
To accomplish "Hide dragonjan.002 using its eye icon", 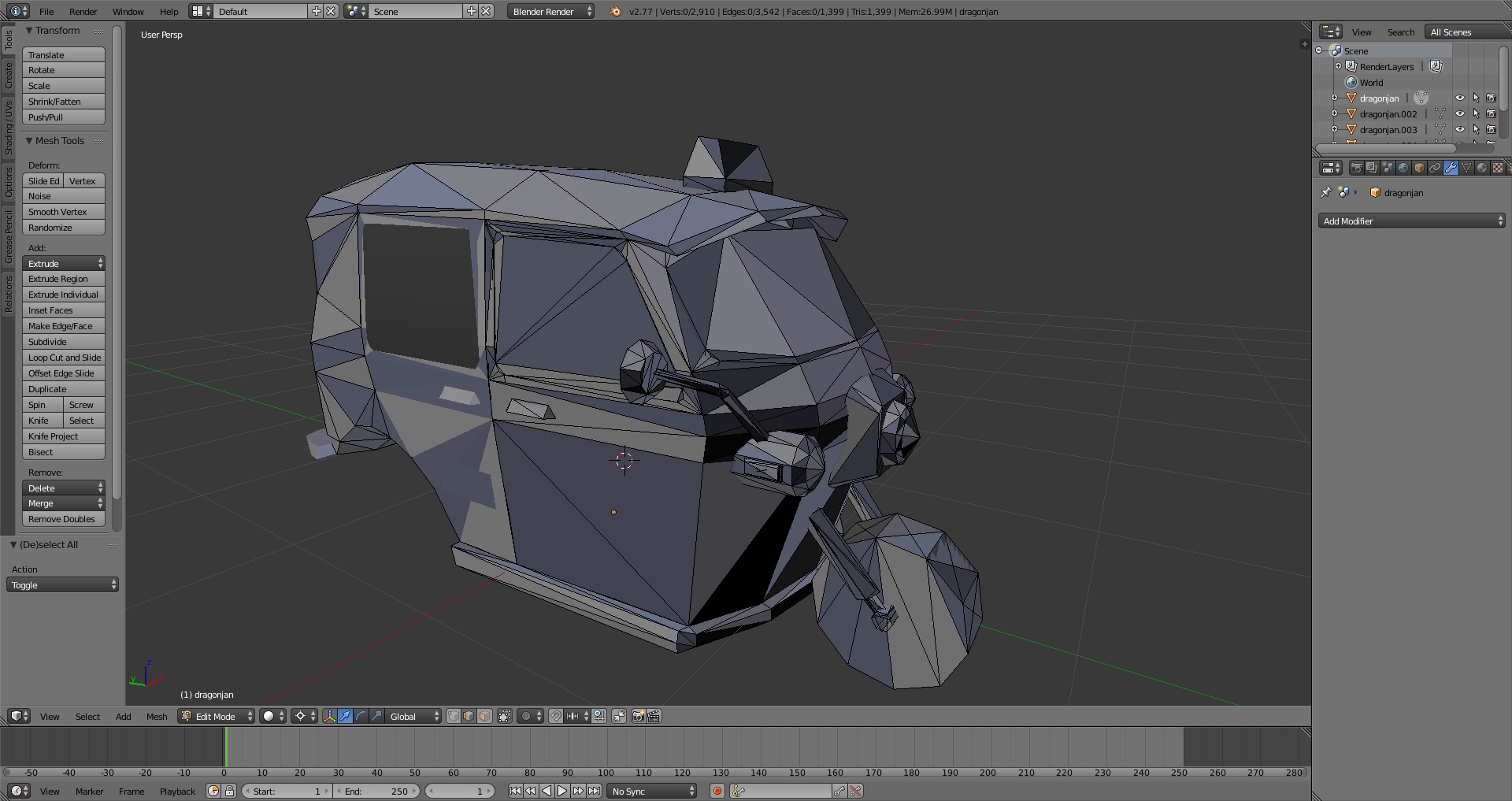I will [1459, 114].
